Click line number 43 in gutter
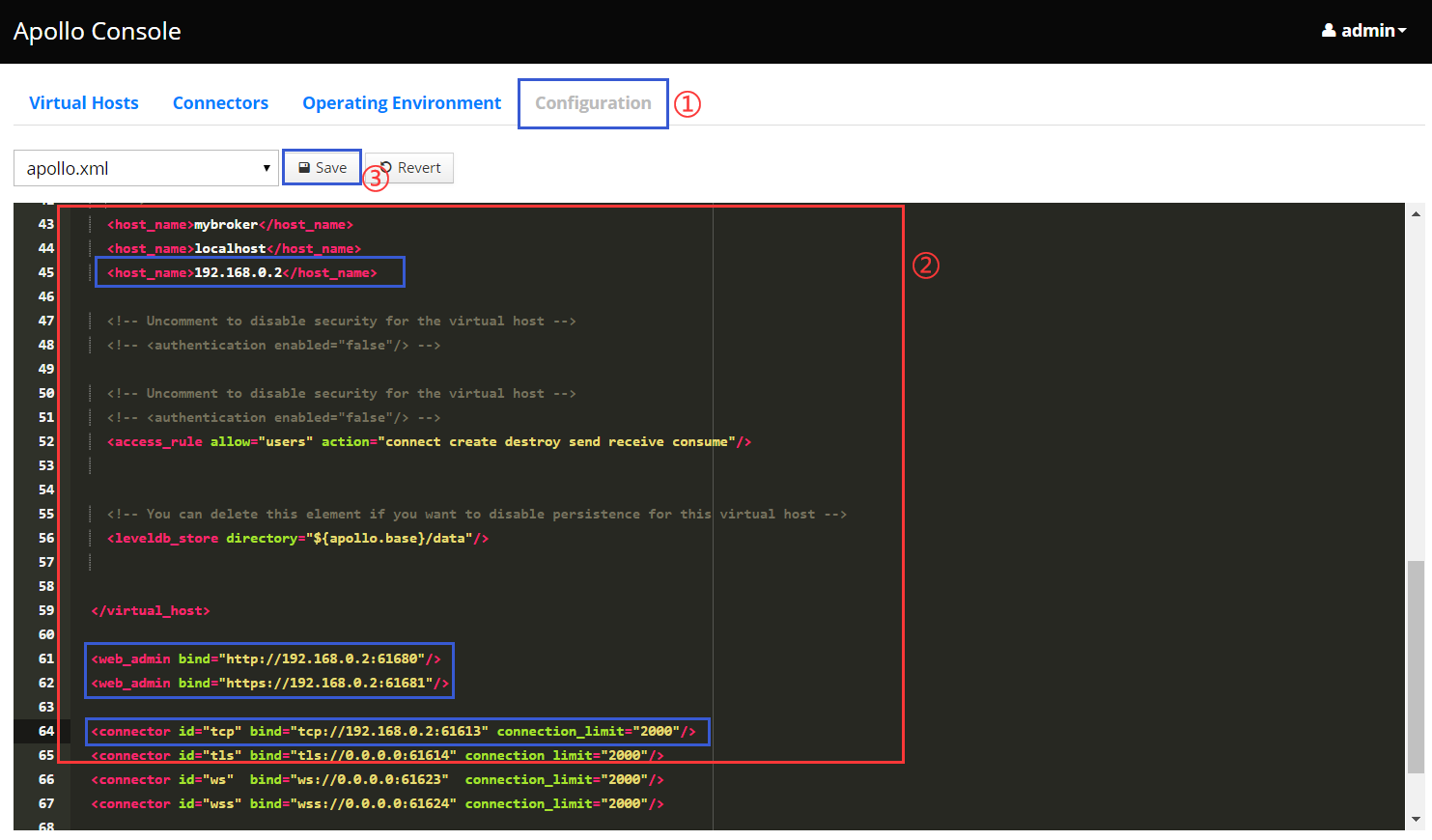Screen dimensions: 1432x840 point(46,224)
